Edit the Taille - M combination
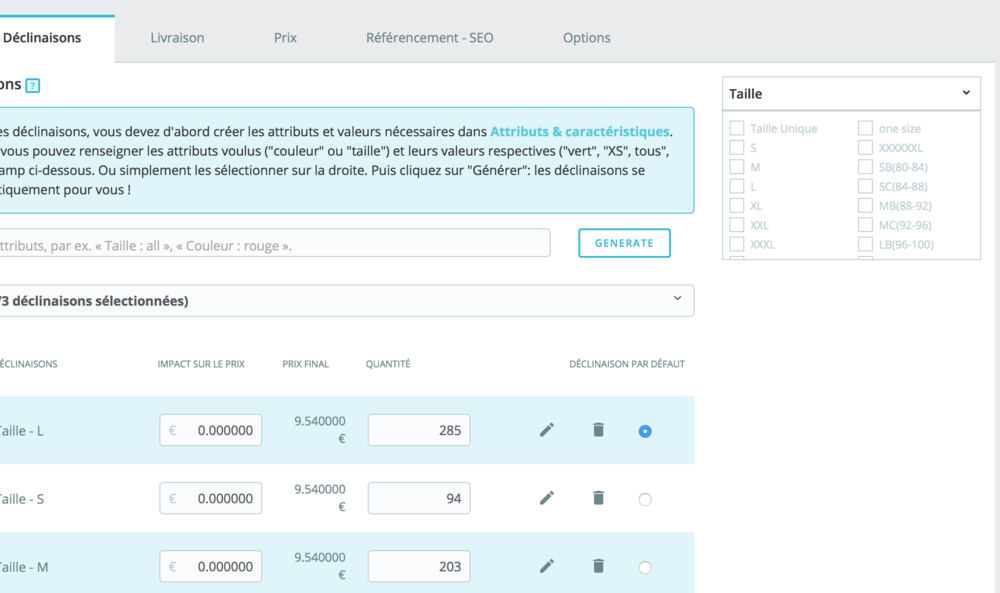This screenshot has height=593, width=1000. coord(547,566)
